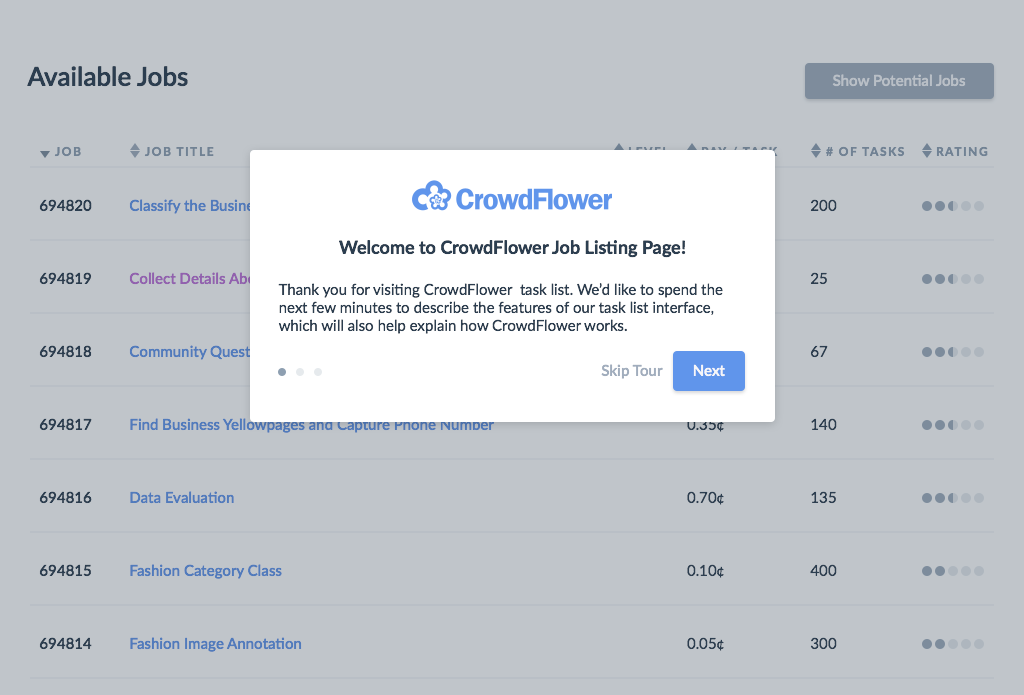
Task: Open the Find Business Yellowpages job
Action: point(312,425)
